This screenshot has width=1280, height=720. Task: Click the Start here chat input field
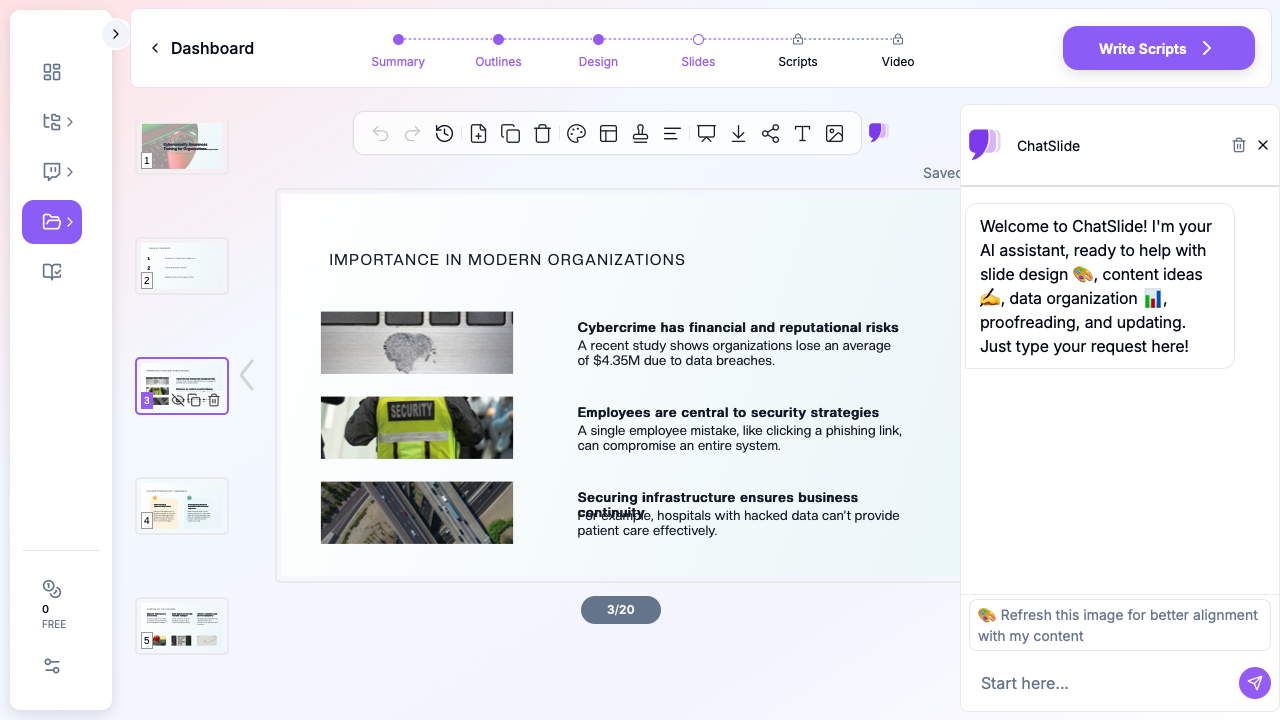pyautogui.click(x=1105, y=683)
